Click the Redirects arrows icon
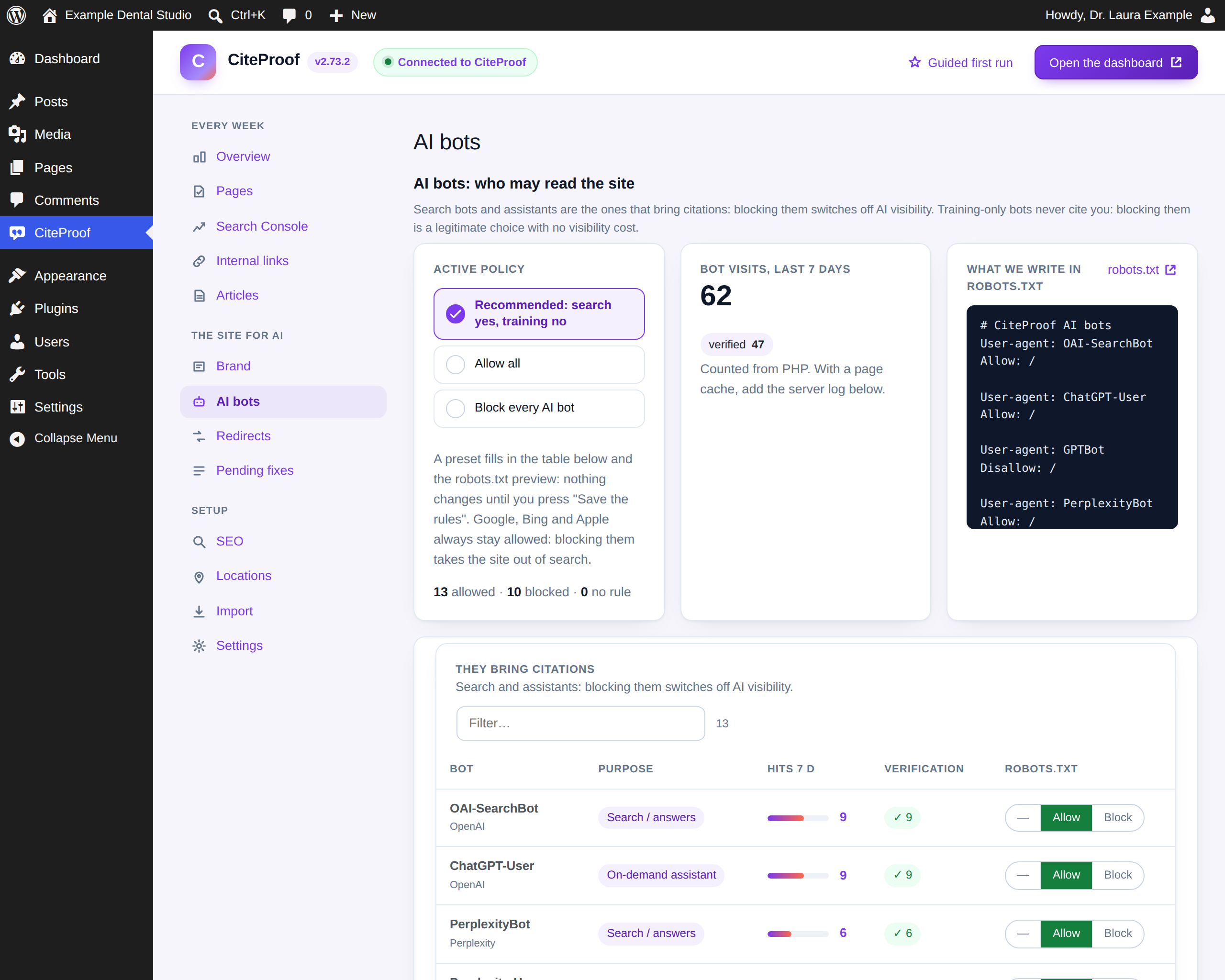 pyautogui.click(x=199, y=436)
